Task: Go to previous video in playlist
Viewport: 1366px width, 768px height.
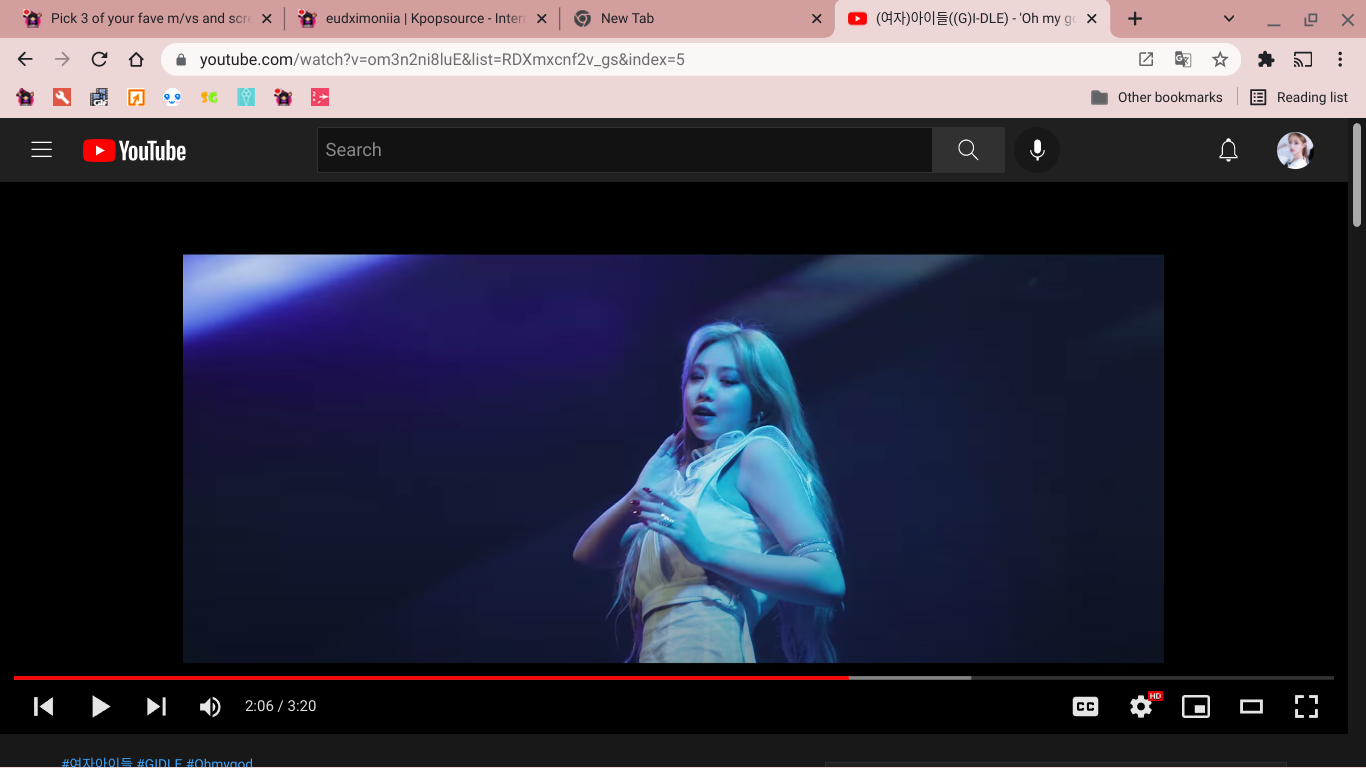Action: (x=44, y=706)
